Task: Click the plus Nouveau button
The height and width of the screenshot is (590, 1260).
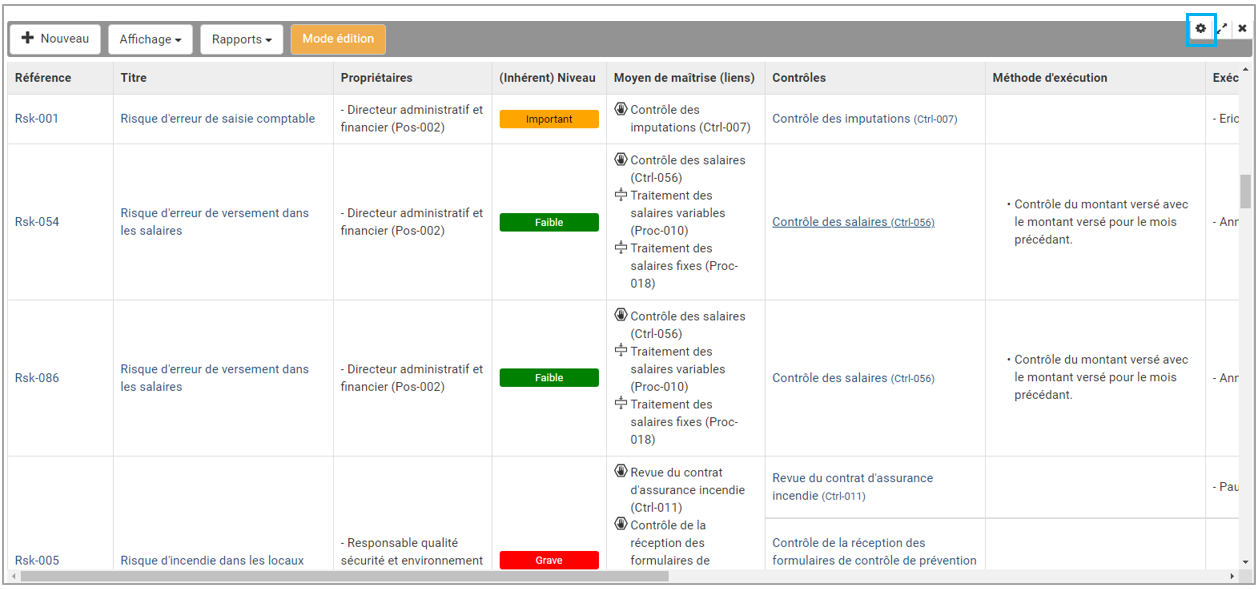Action: coord(55,39)
